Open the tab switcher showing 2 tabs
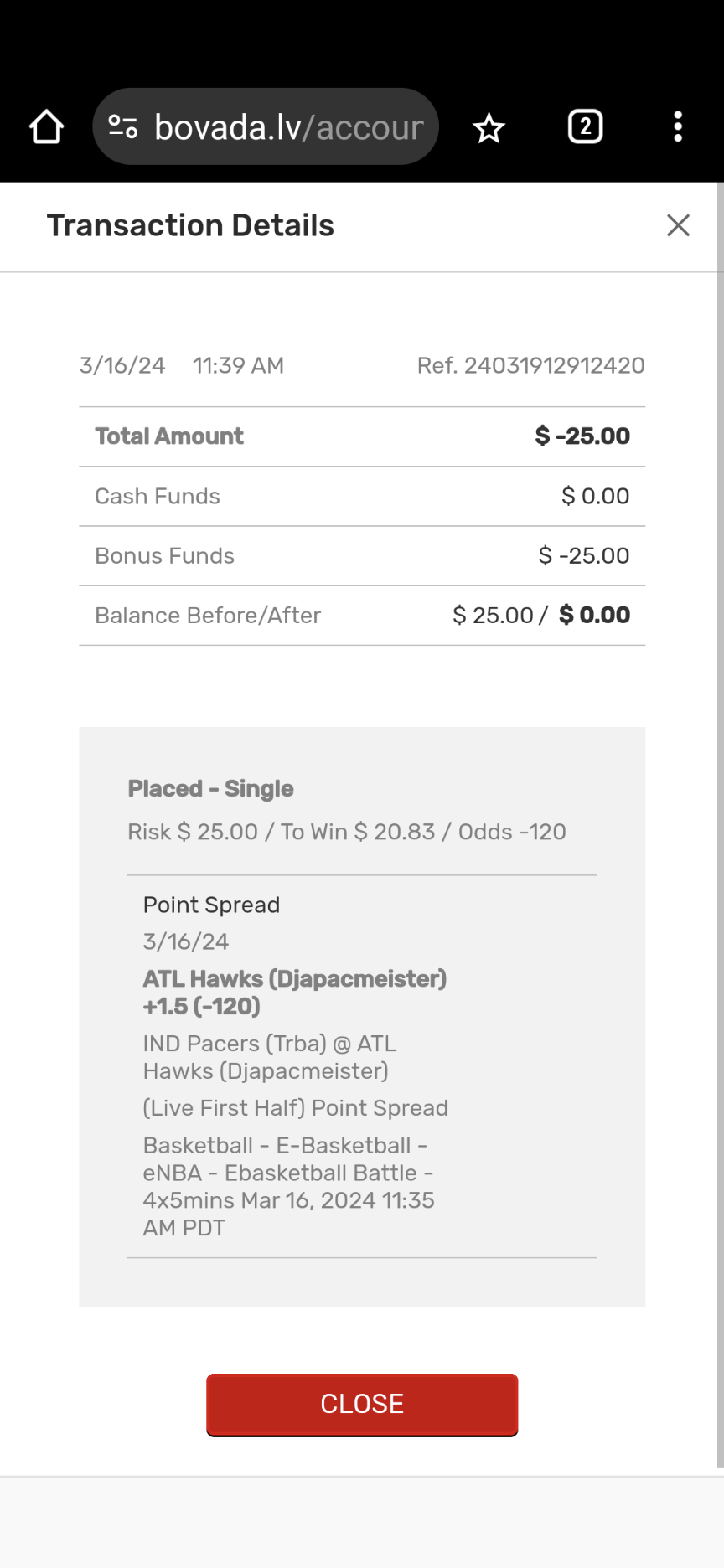This screenshot has width=724, height=1568. pyautogui.click(x=585, y=127)
